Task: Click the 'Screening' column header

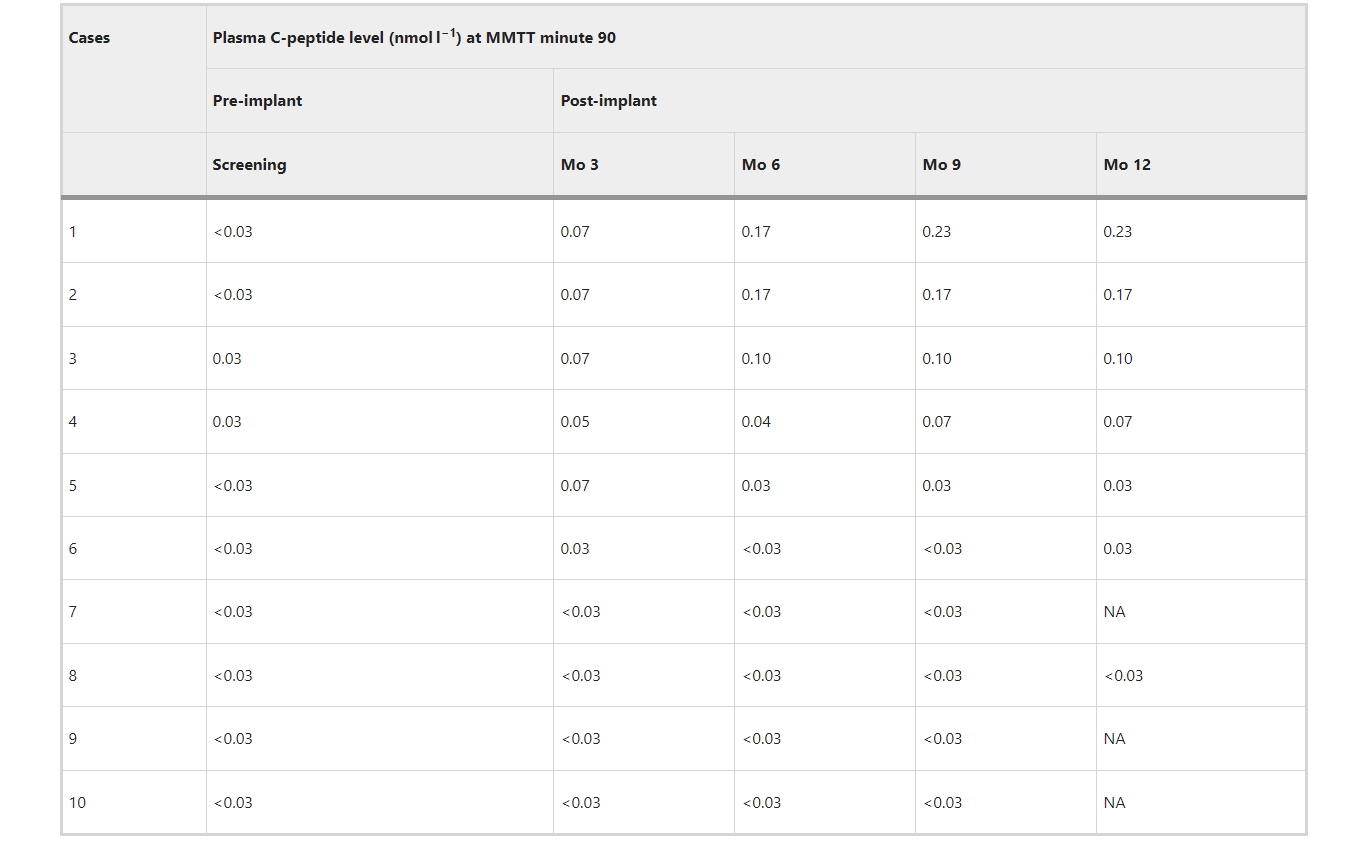Action: [x=249, y=165]
